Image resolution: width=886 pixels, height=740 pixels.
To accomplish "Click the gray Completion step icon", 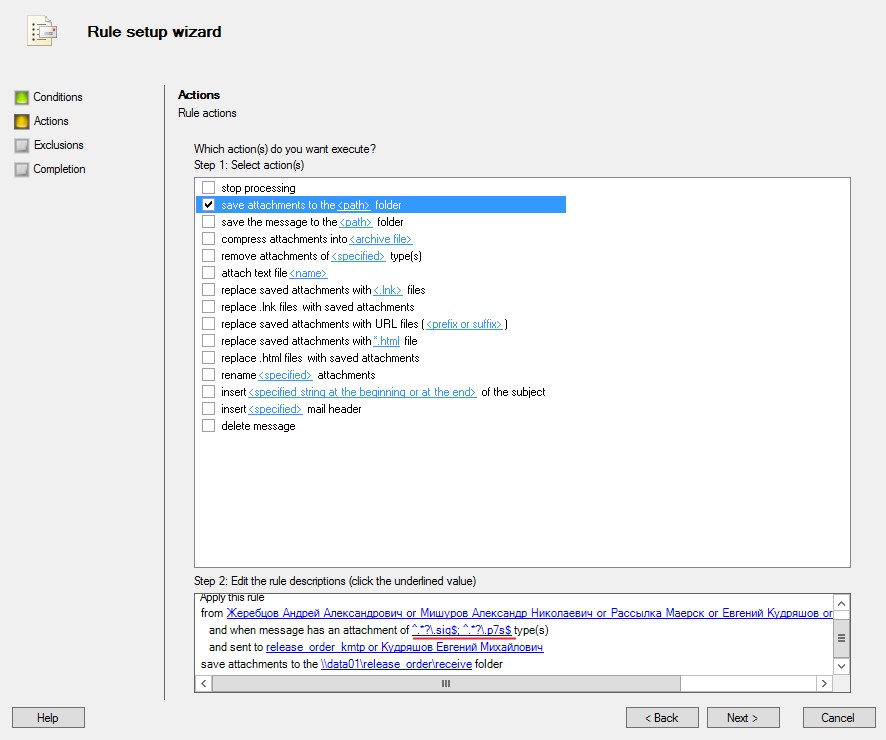I will coord(21,169).
